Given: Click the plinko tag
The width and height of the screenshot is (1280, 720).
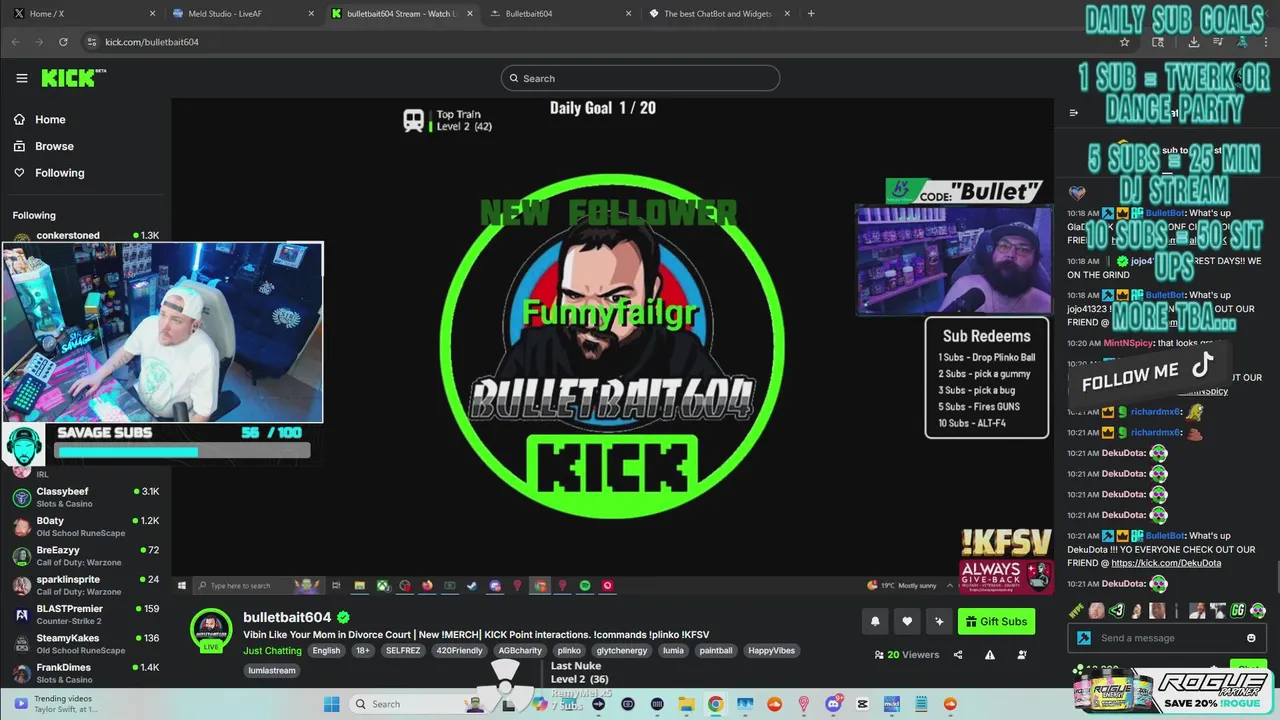Looking at the screenshot, I should [x=569, y=651].
